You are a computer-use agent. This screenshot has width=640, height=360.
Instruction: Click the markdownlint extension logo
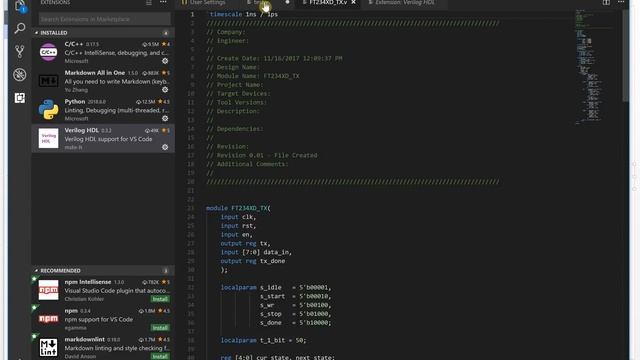(49, 347)
